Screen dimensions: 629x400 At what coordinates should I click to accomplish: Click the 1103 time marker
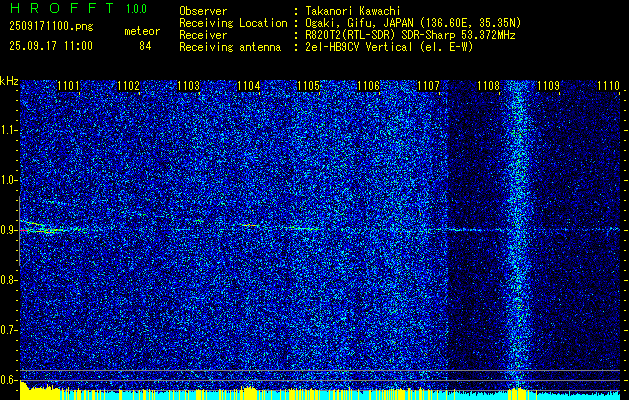(x=189, y=86)
